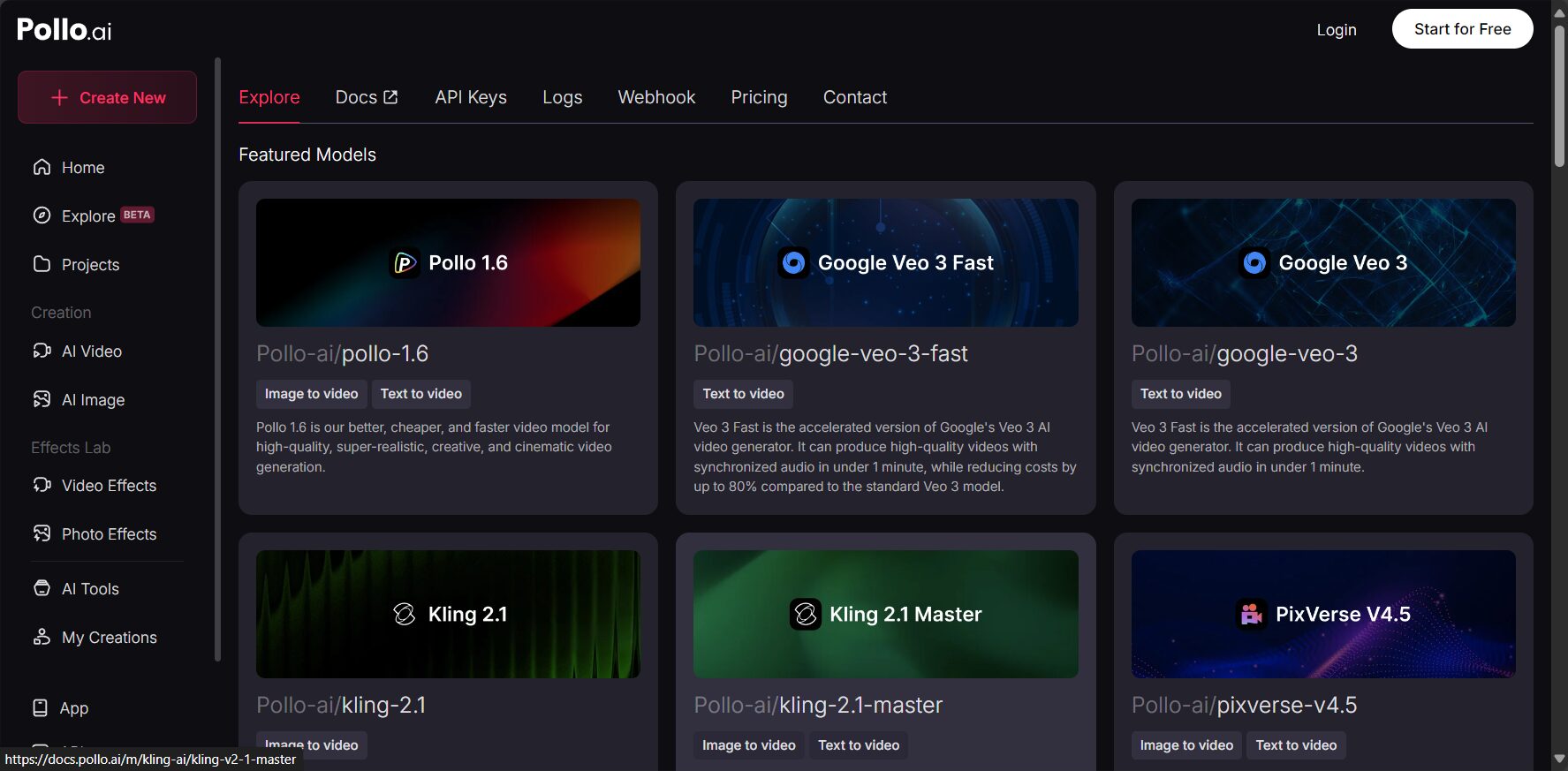The height and width of the screenshot is (771, 1568).
Task: Click the Photo Effects icon
Action: pos(42,533)
